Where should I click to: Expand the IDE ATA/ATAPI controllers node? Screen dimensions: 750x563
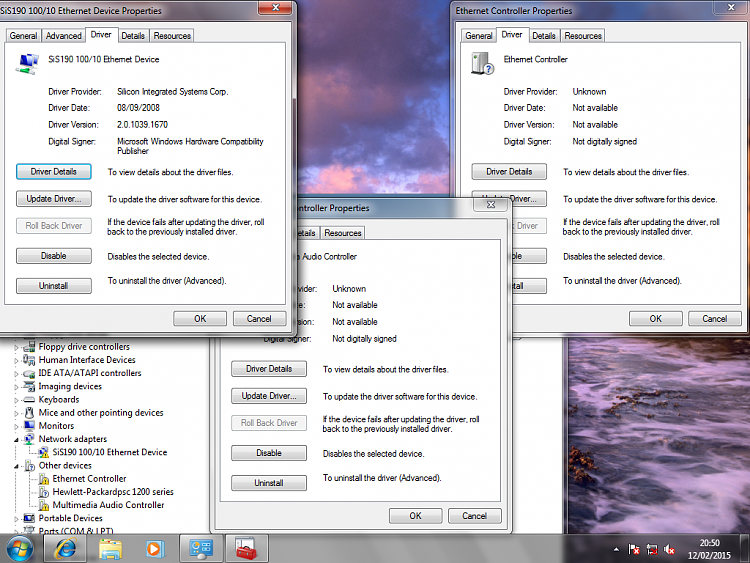pyautogui.click(x=16, y=374)
